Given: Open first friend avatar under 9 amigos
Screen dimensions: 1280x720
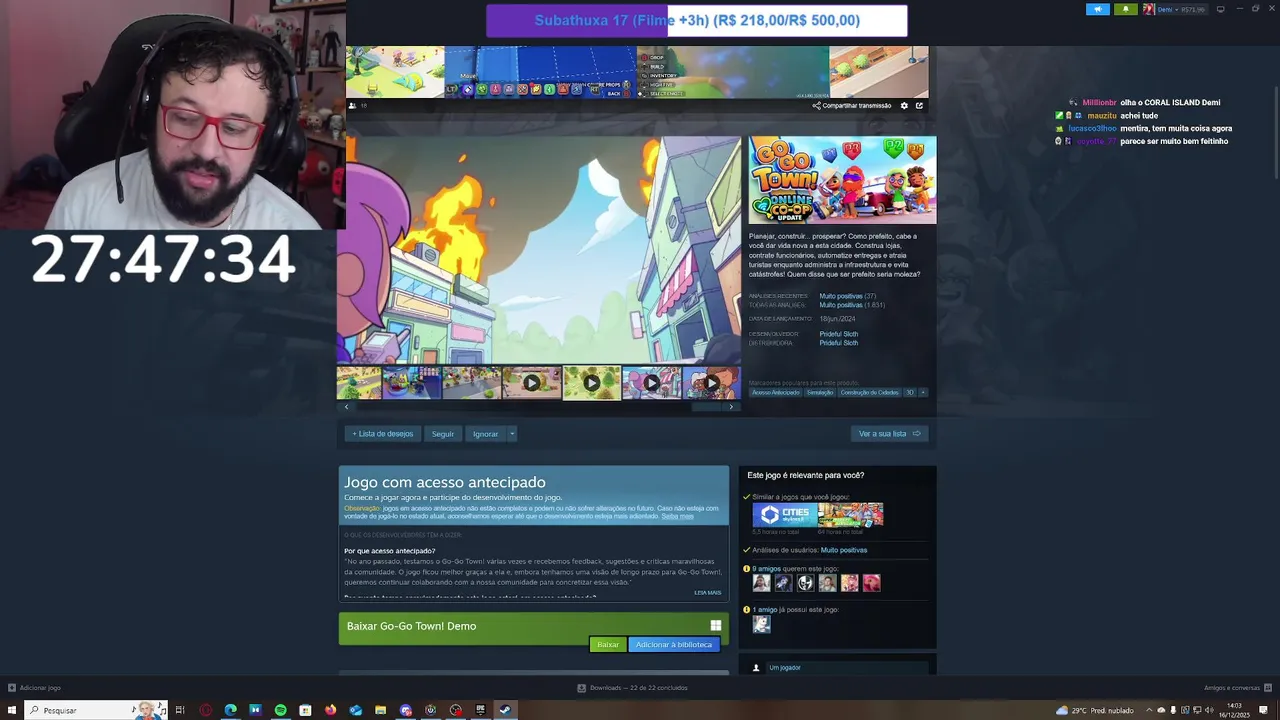Looking at the screenshot, I should coord(761,583).
